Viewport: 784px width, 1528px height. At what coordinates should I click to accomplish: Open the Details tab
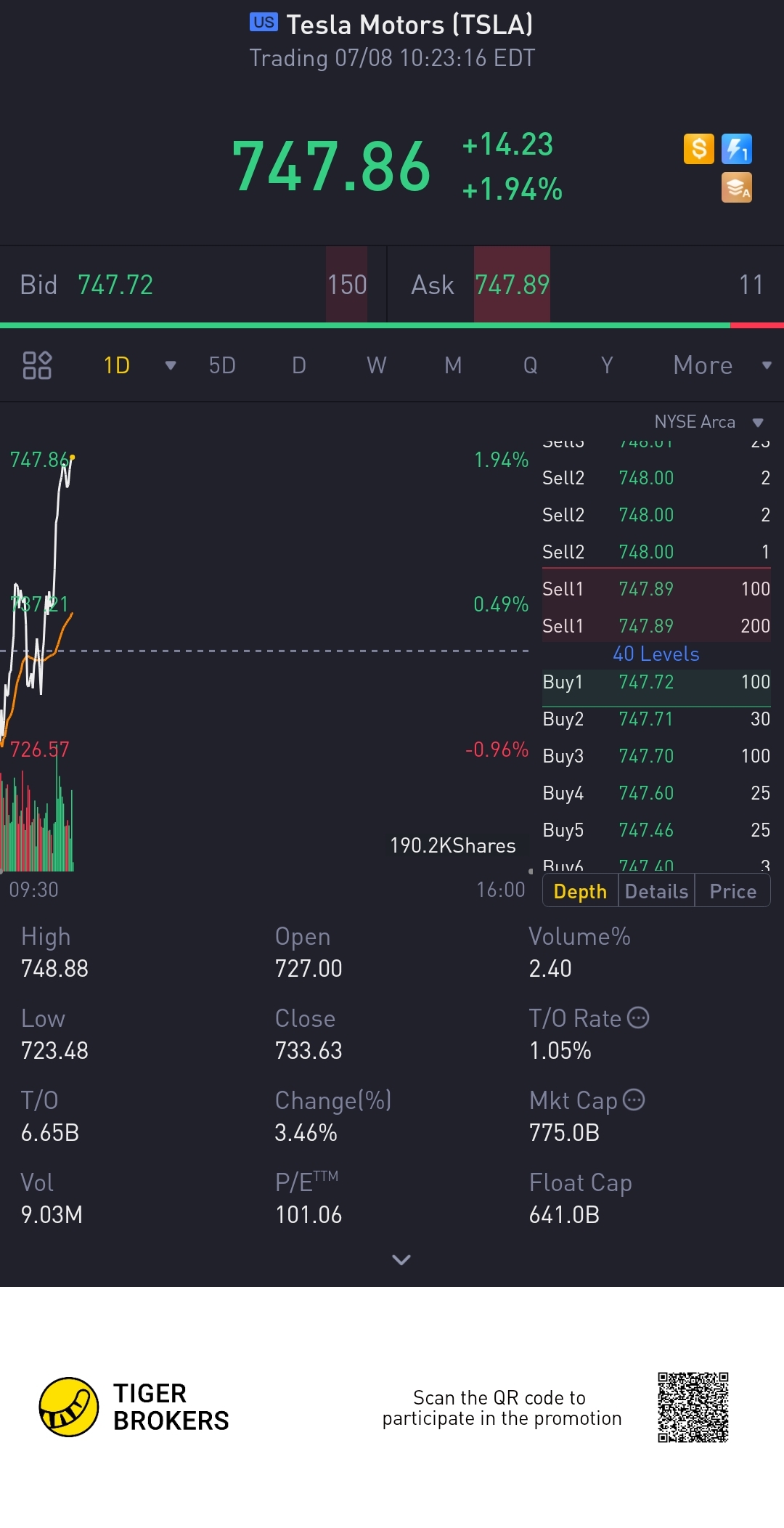(x=656, y=891)
